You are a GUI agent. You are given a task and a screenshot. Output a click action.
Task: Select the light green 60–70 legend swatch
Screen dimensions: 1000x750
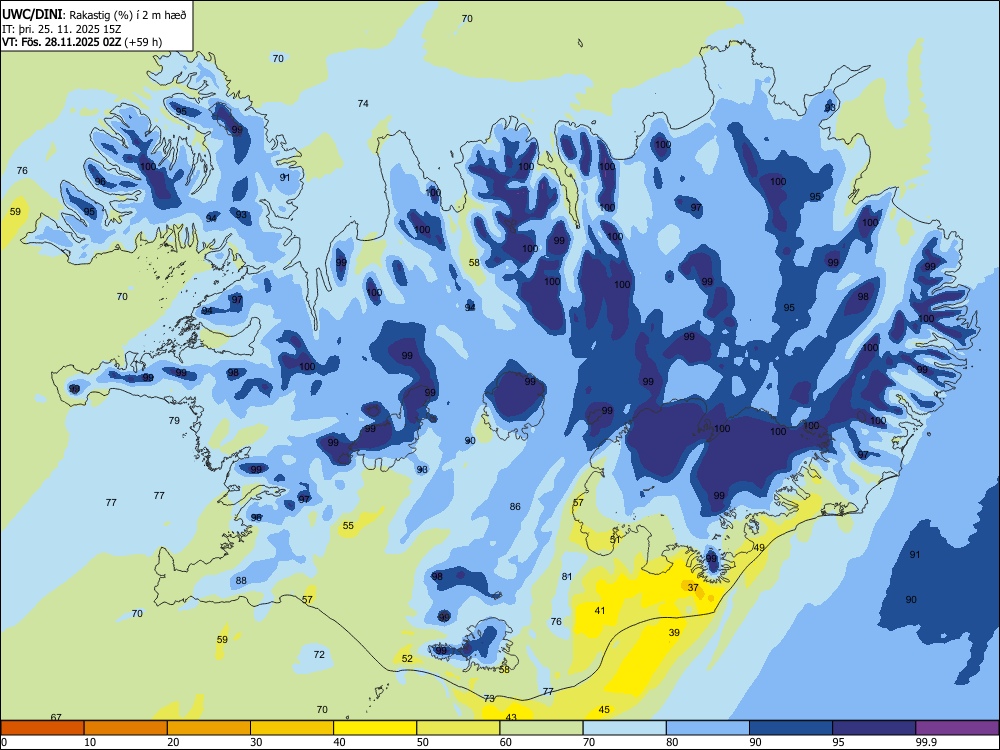click(541, 728)
